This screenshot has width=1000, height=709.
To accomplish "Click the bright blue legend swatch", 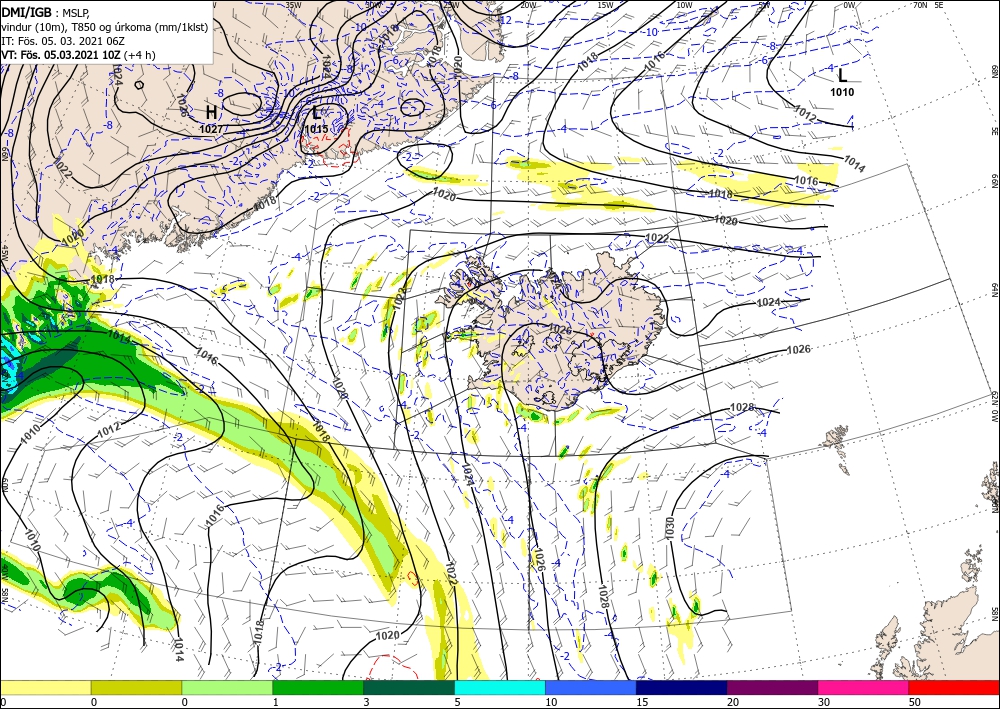I will [591, 687].
